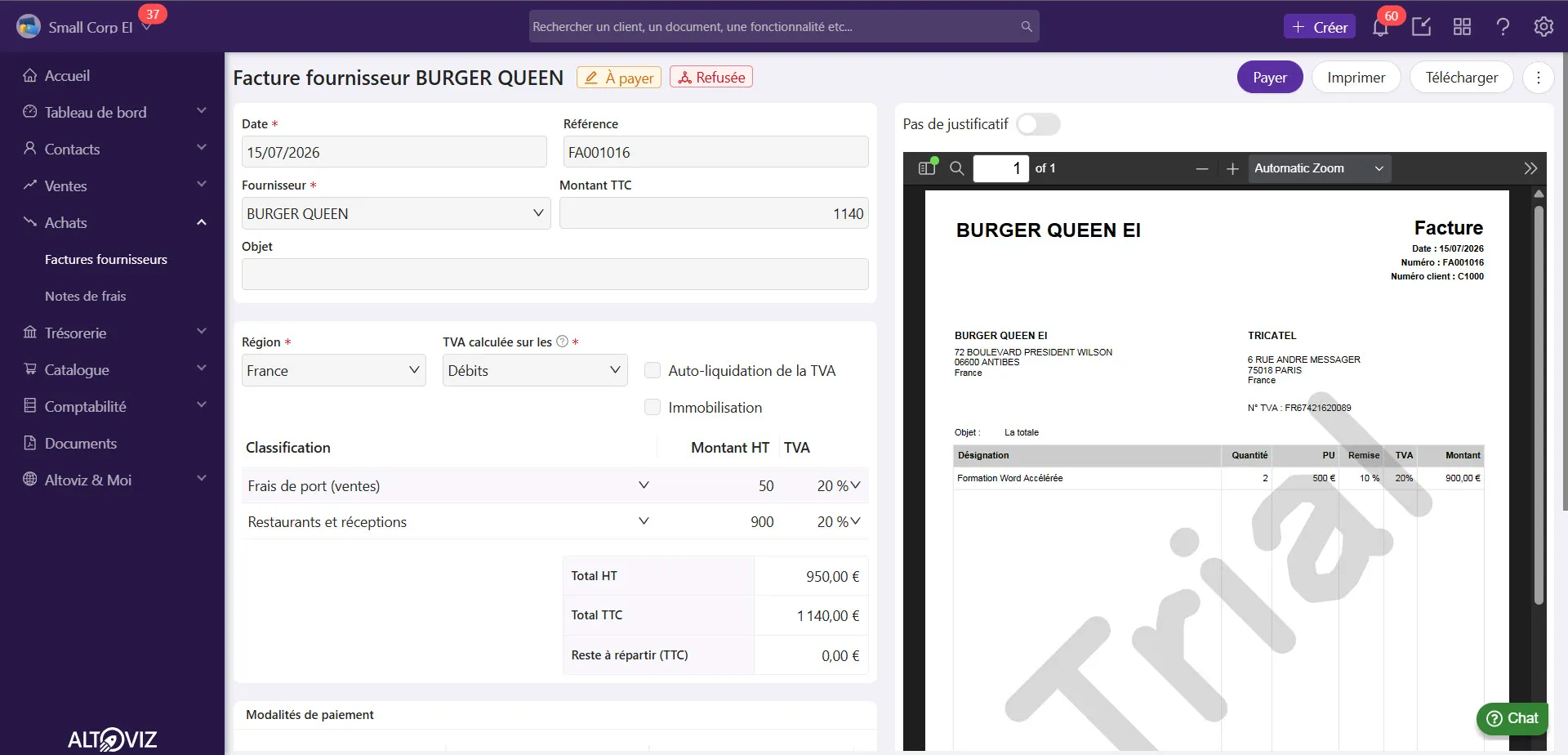Click the Référence field FA001016

click(716, 152)
